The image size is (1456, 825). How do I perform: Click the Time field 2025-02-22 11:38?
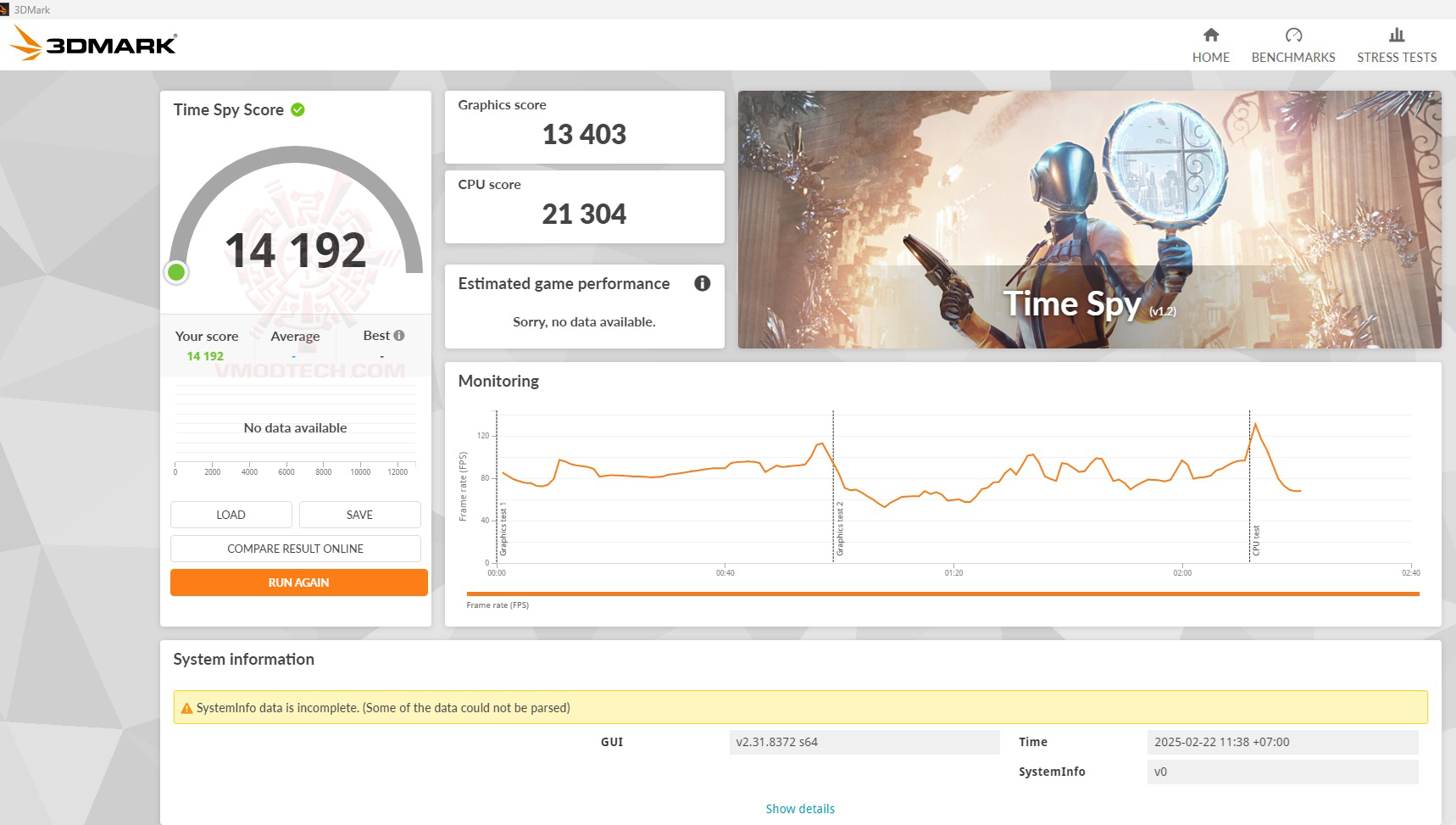coord(1282,742)
